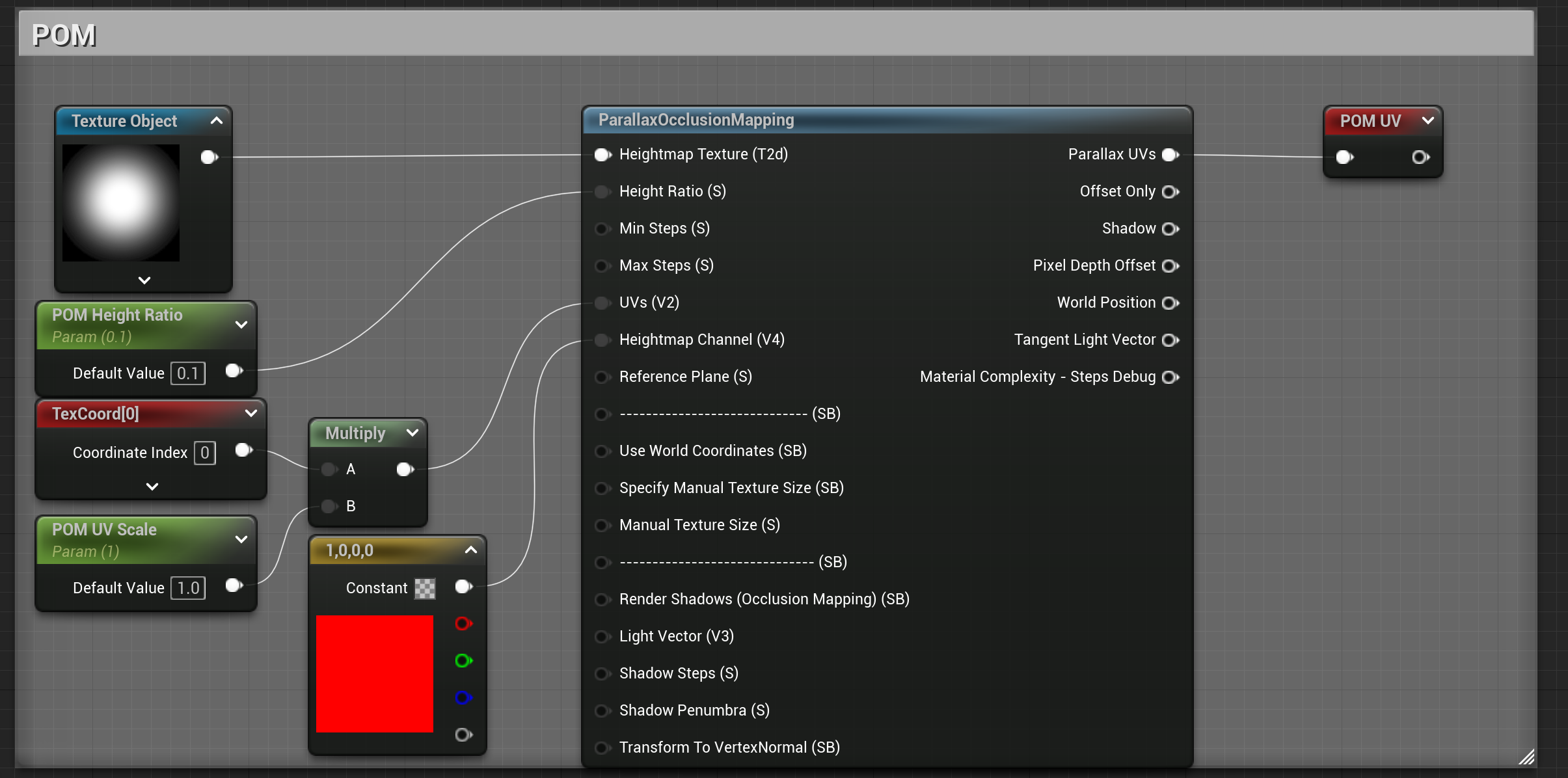Grab POM comment box resize handle
The width and height of the screenshot is (1568, 778).
1526,757
